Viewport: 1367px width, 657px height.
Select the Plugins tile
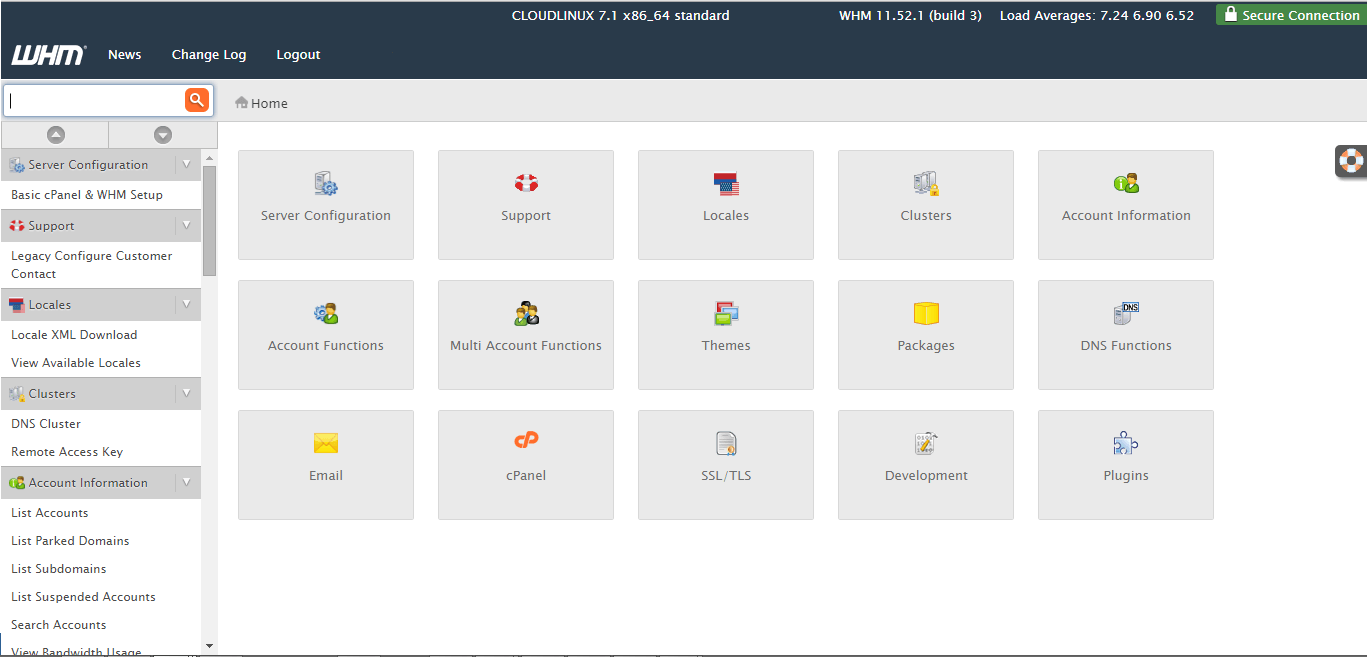[x=1125, y=465]
